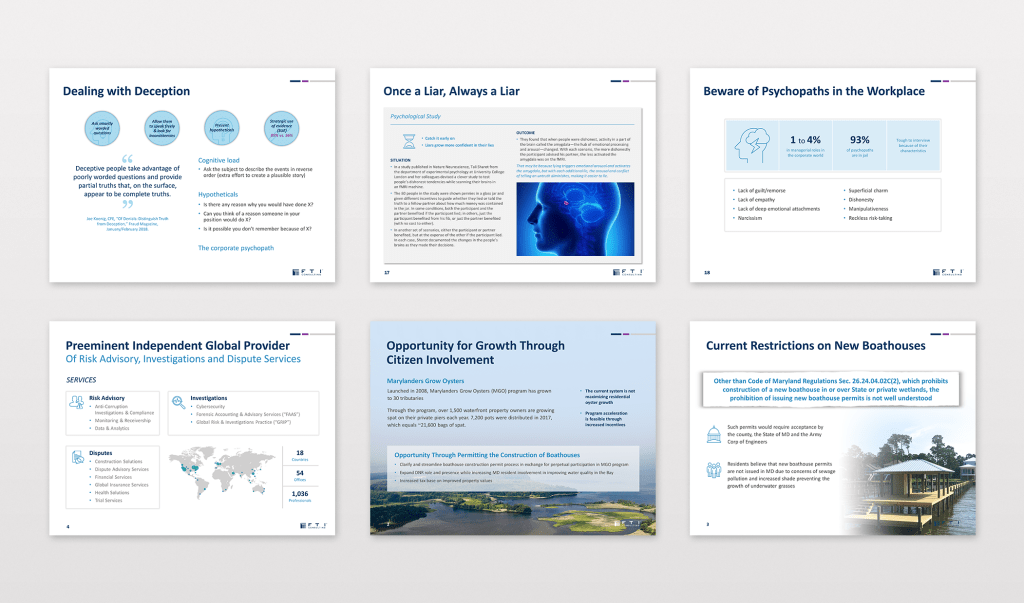Click the hourglass icon in Psychological Study
Viewport: 1024px width, 603px height.
pyautogui.click(x=397, y=139)
